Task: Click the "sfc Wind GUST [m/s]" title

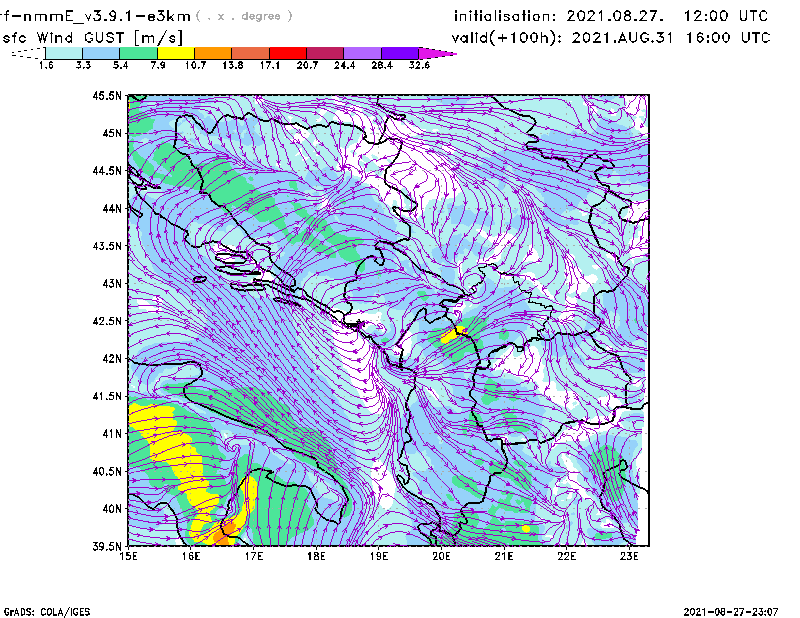Action: point(92,38)
